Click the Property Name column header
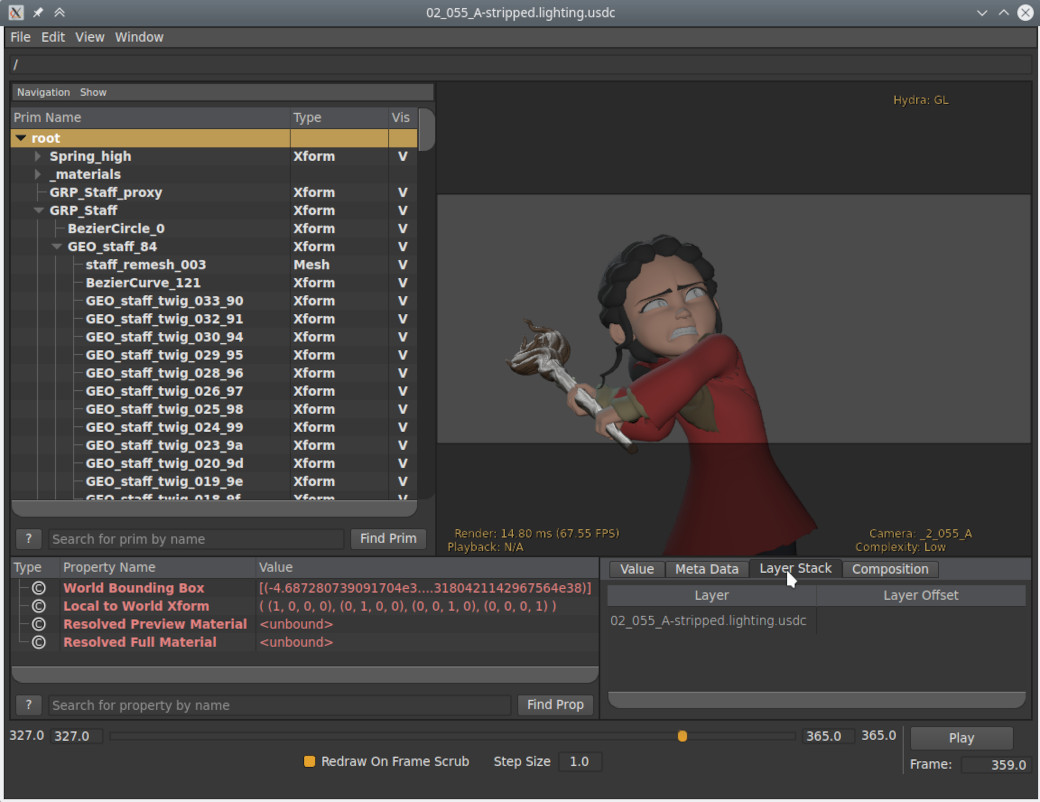Viewport: 1040px width, 802px height. [x=158, y=567]
